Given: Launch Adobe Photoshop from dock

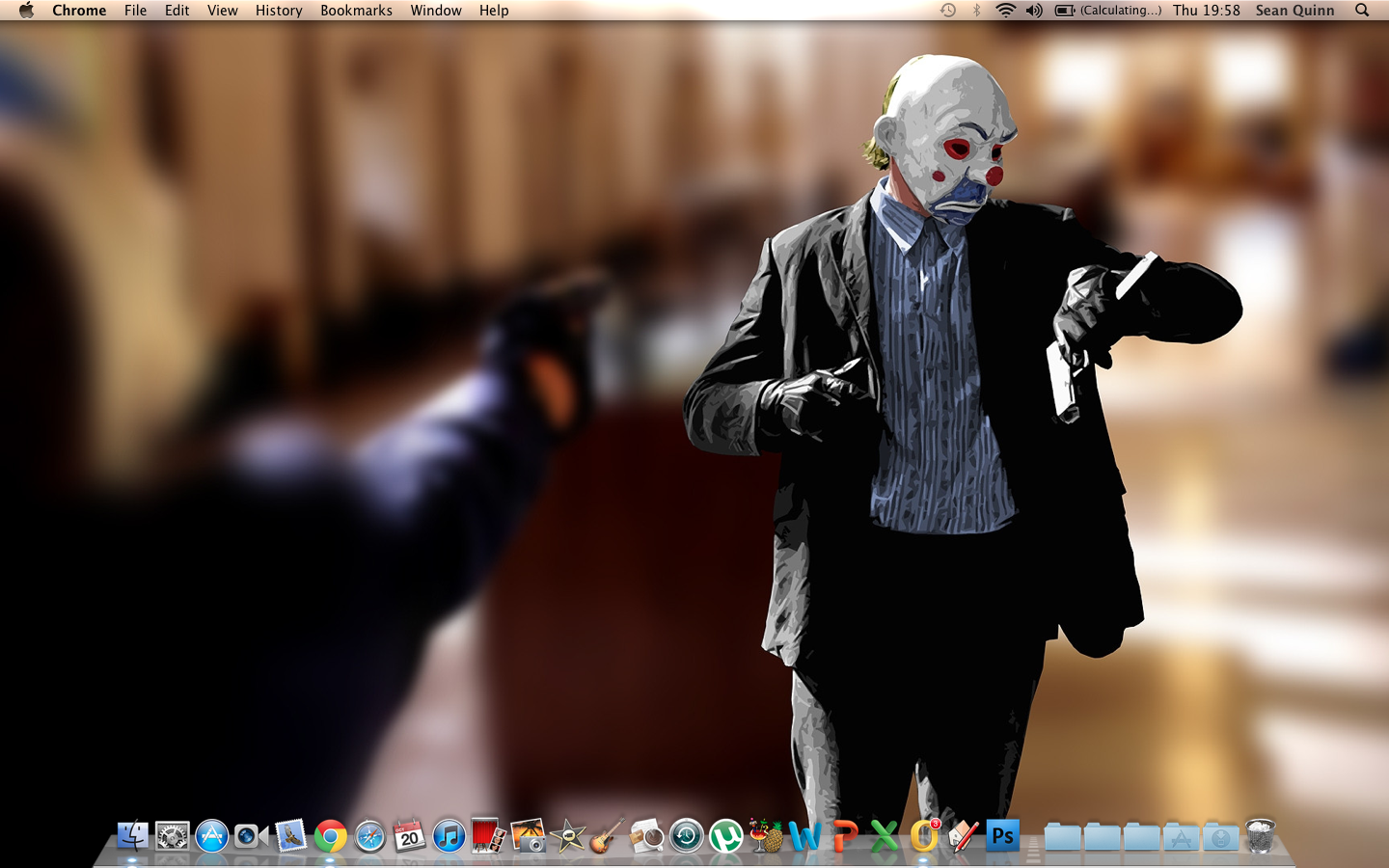Looking at the screenshot, I should click(1003, 835).
